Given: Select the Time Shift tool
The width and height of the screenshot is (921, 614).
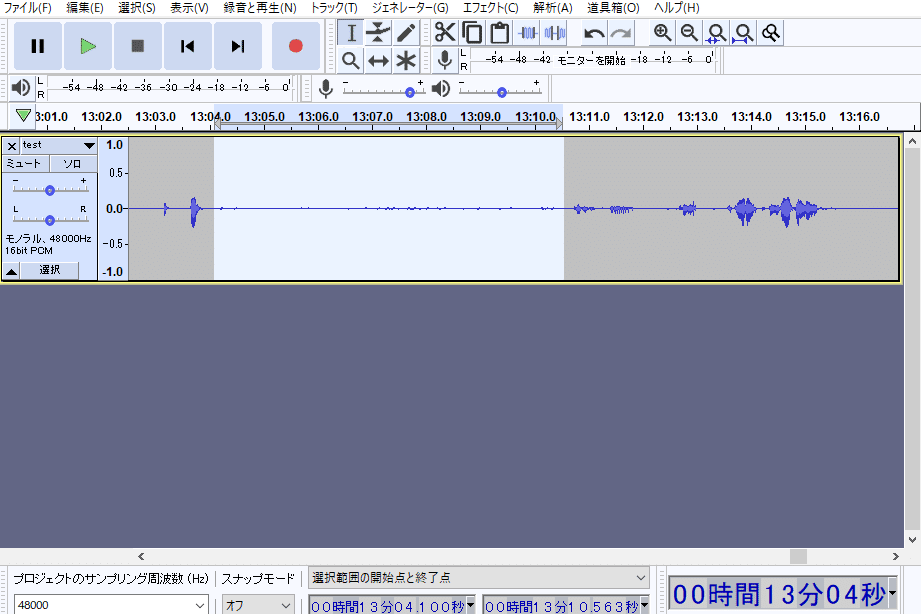Looking at the screenshot, I should click(x=378, y=61).
